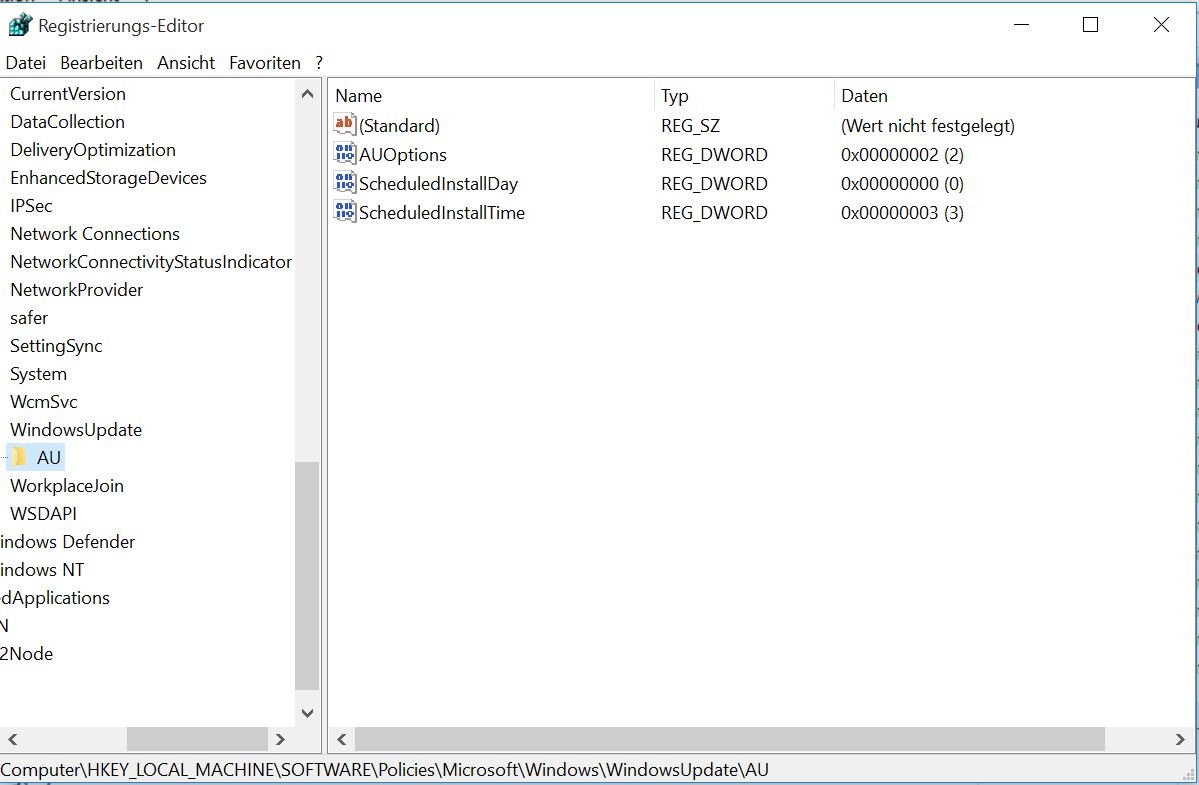Select the key ending in 2Node

coord(27,654)
